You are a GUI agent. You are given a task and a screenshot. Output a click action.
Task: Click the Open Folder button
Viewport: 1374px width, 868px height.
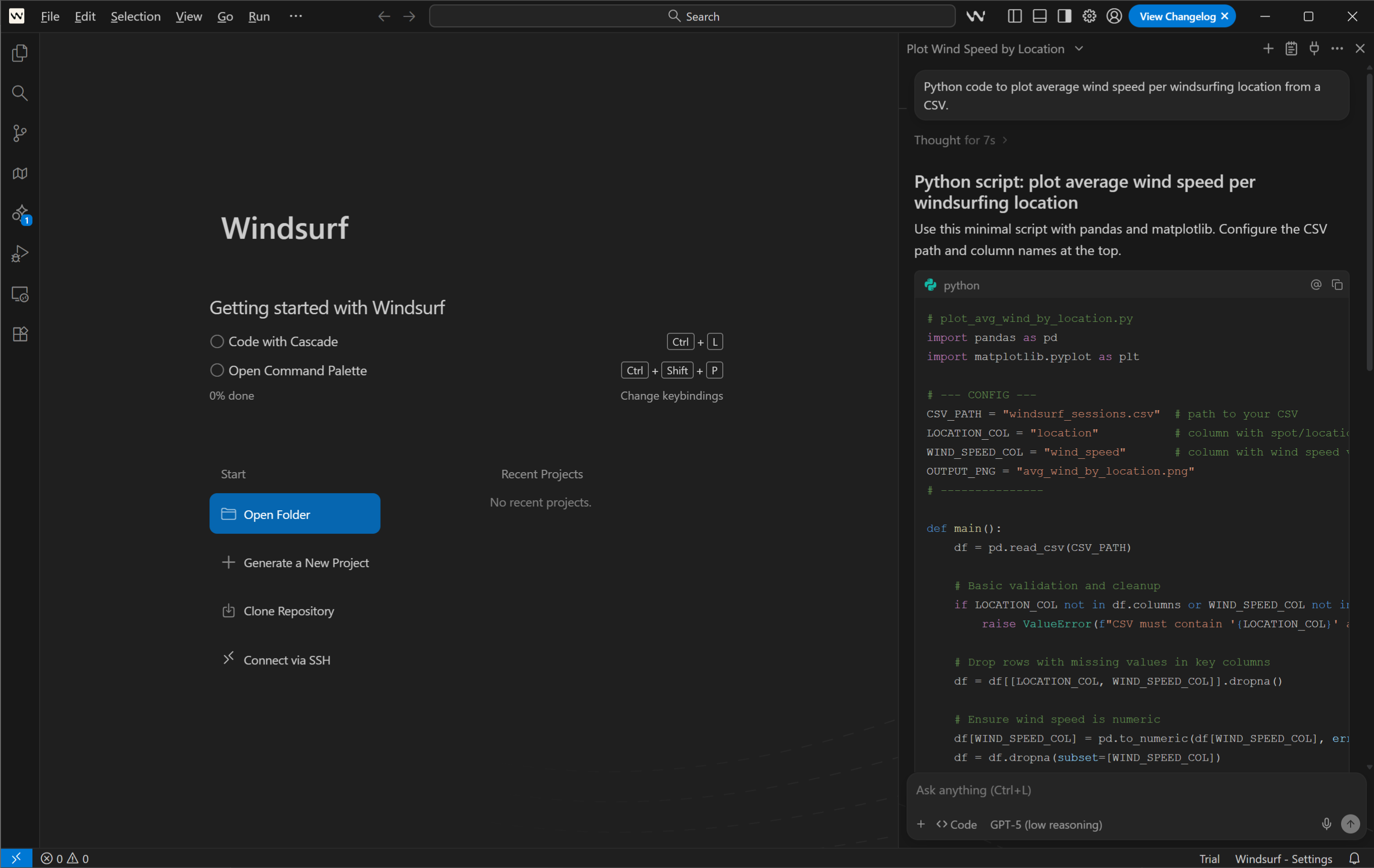click(x=294, y=513)
